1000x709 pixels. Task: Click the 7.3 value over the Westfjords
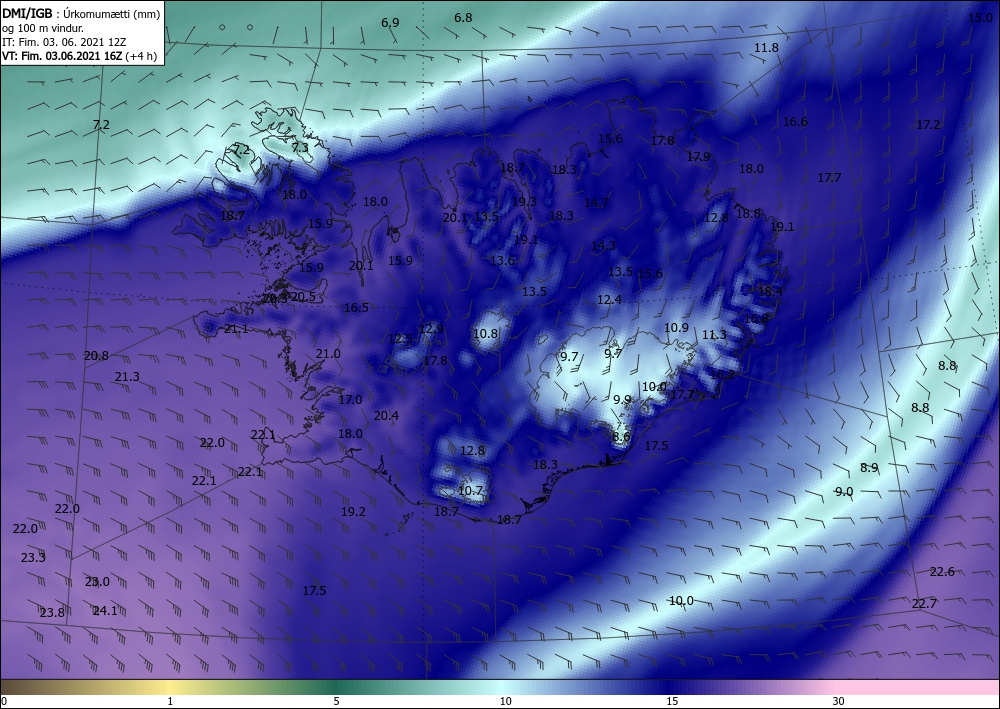click(300, 147)
